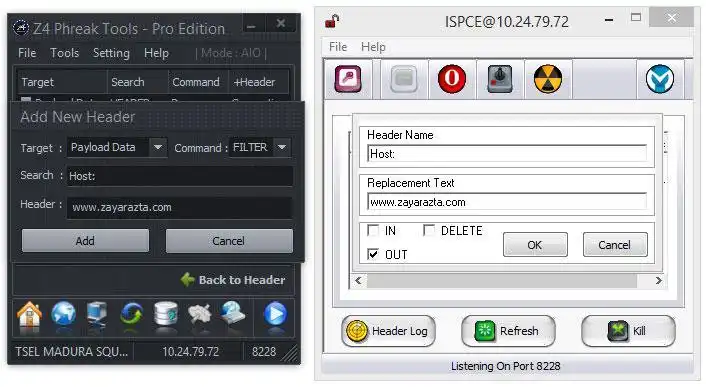706x387 pixels.
Task: Click the computer network icon in Z4 toolbar
Action: tap(97, 314)
